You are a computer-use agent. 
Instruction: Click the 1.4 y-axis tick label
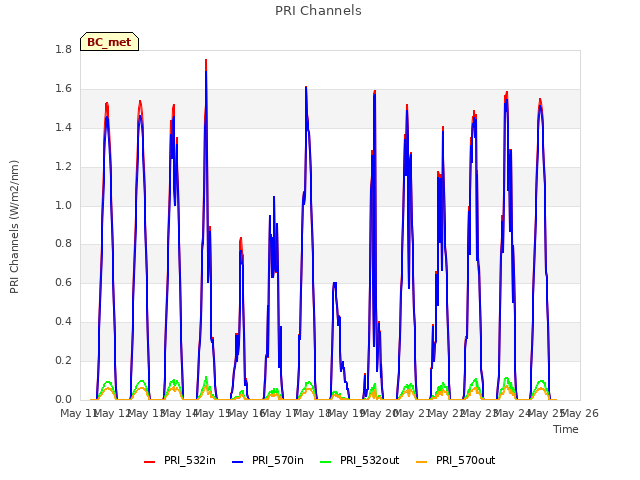pyautogui.click(x=63, y=127)
